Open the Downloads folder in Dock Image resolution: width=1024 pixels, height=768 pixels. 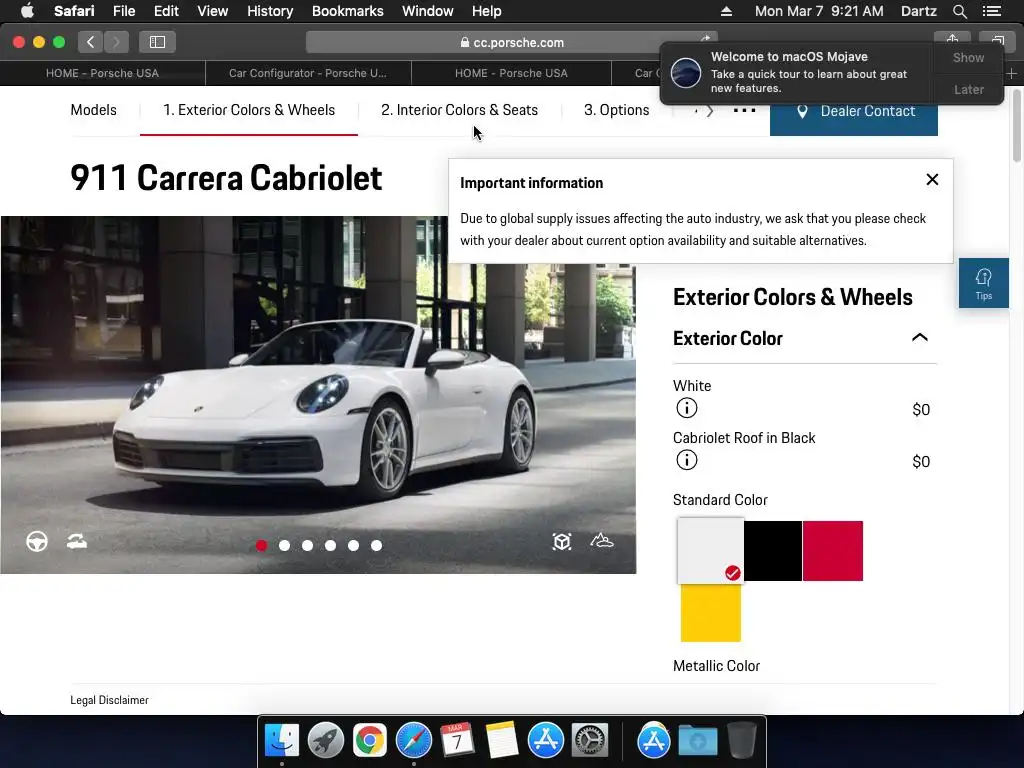coord(697,741)
